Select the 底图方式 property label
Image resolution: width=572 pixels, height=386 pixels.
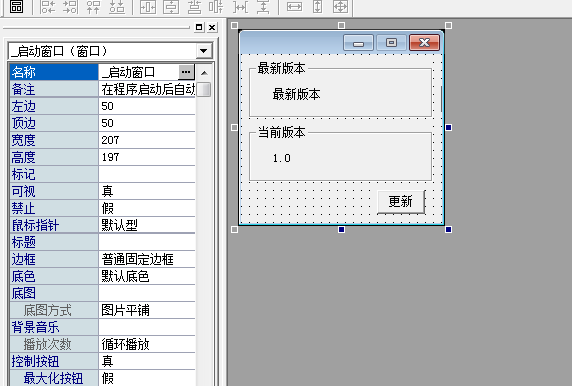coord(54,310)
